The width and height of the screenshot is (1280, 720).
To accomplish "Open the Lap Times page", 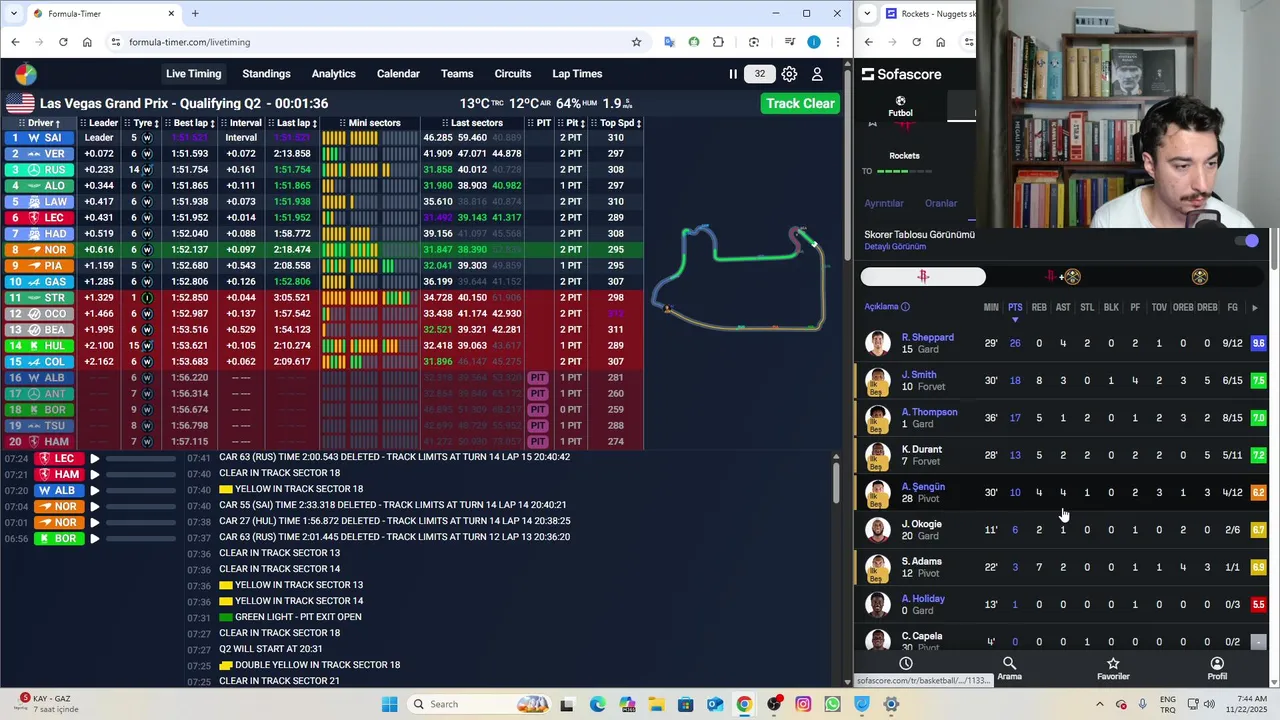I will click(577, 74).
